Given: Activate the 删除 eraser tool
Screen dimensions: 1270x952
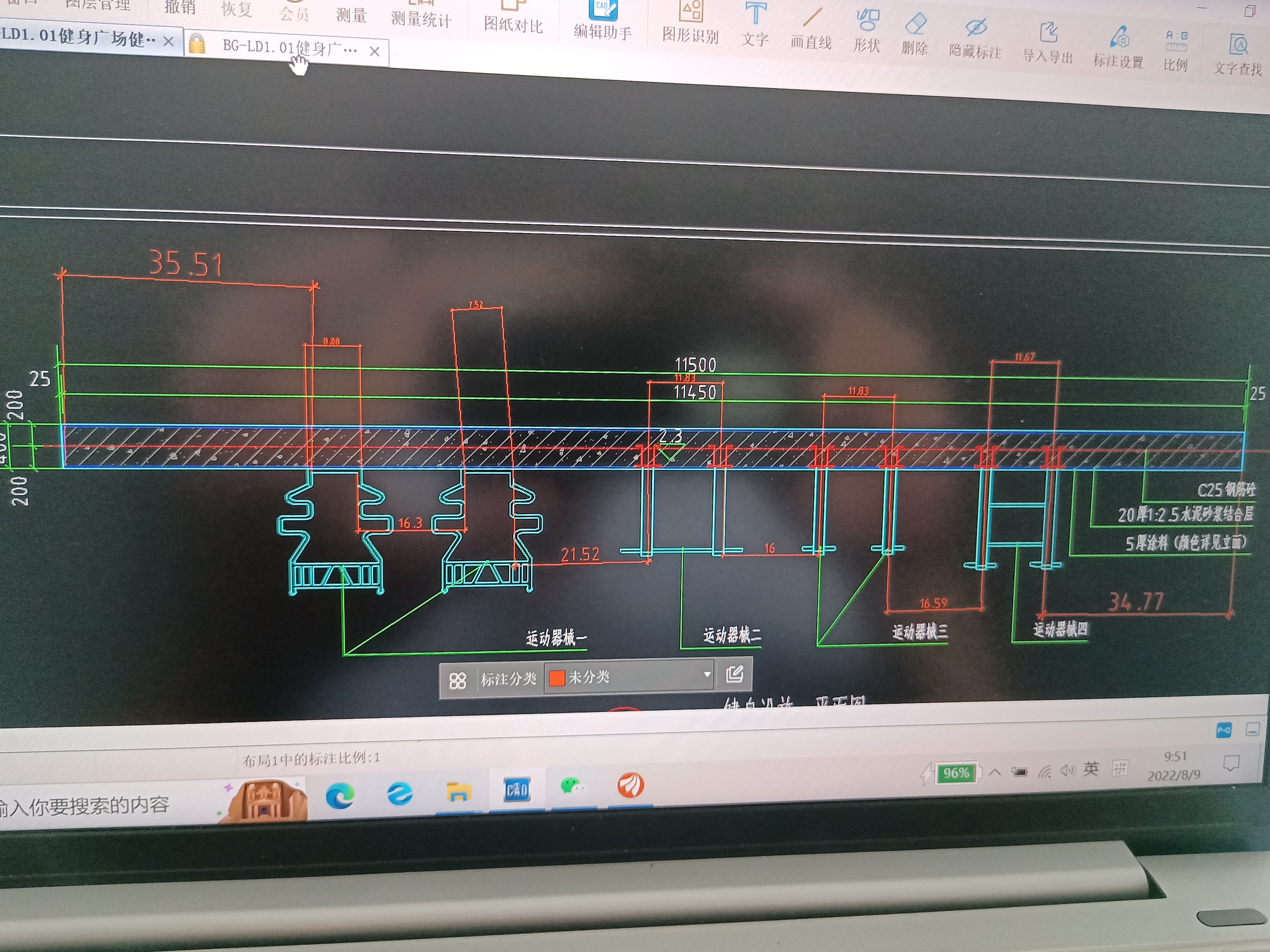Looking at the screenshot, I should pos(915,34).
